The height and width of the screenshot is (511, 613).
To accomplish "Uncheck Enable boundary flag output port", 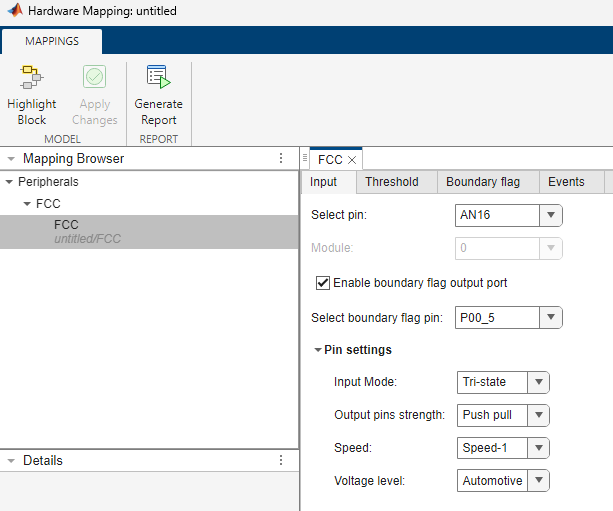I will [x=322, y=283].
